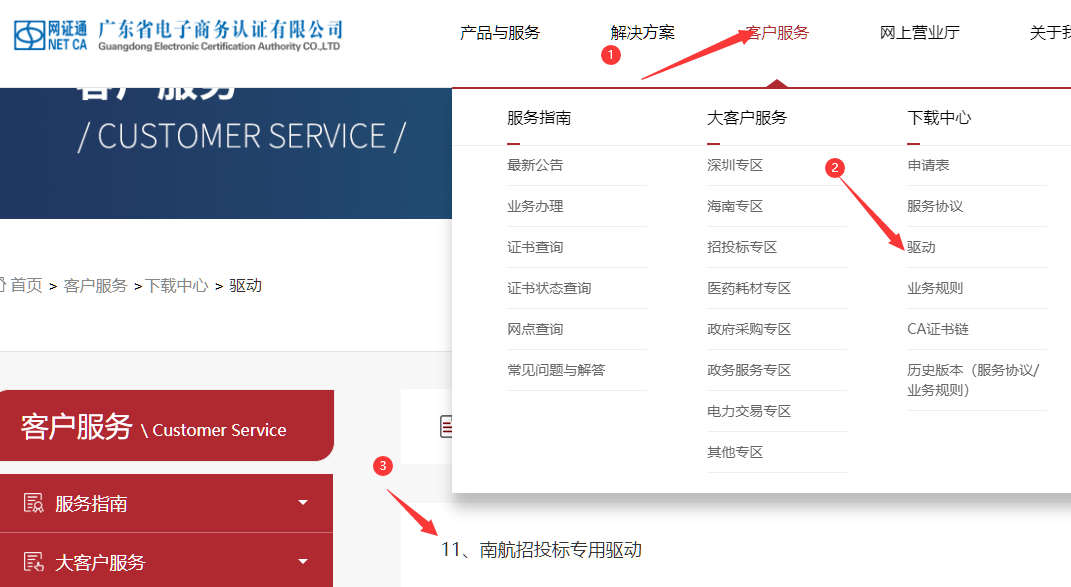This screenshot has height=587, width=1071.
Task: Open the 解决方案 navigation item
Action: [x=643, y=33]
